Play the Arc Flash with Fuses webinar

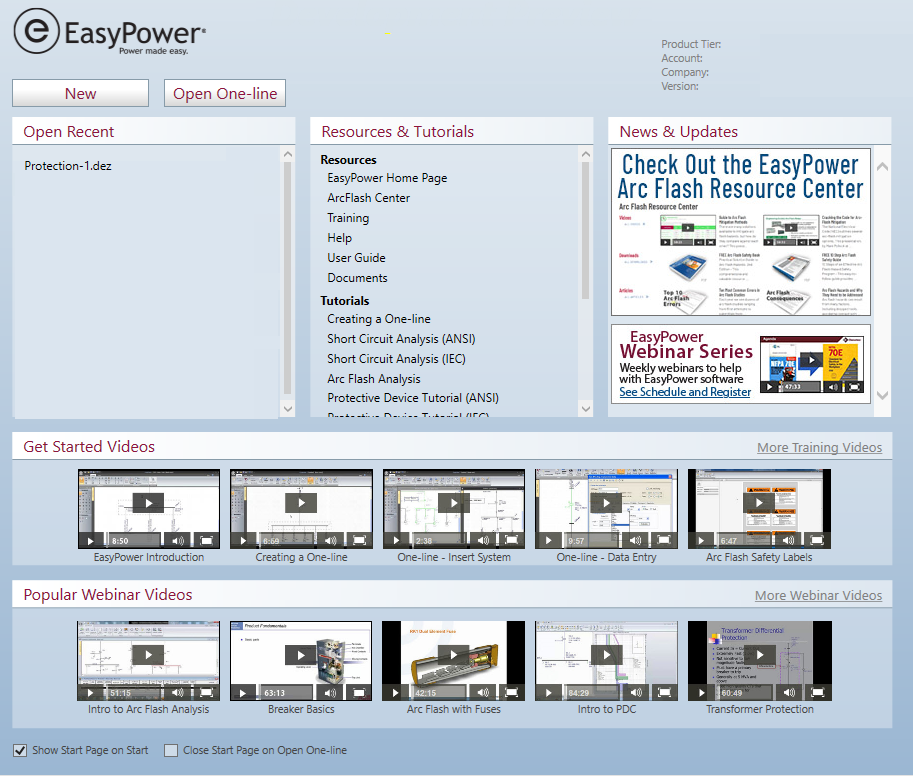(x=454, y=655)
